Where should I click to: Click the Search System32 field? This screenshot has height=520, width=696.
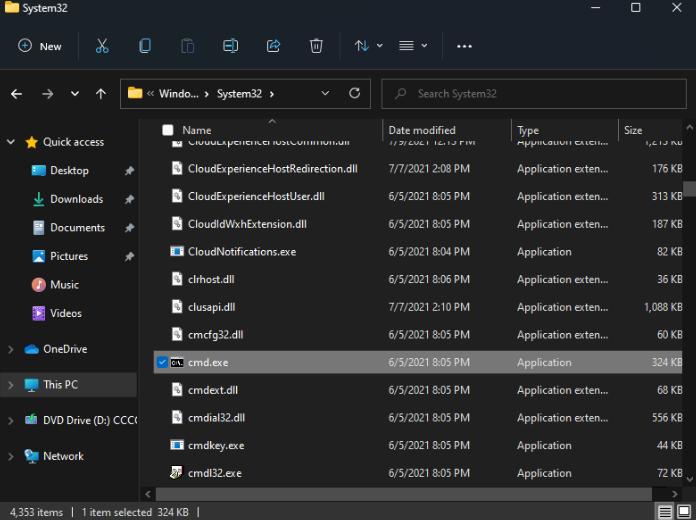point(534,94)
